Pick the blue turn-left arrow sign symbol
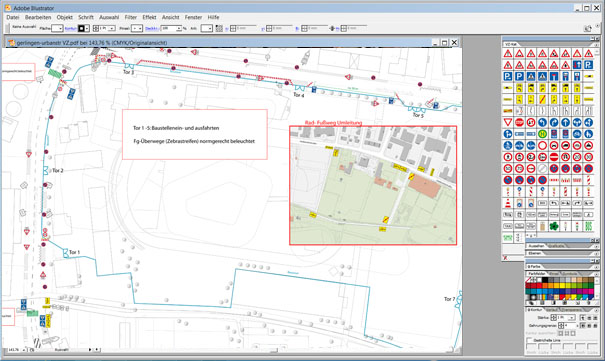This screenshot has width=605, height=361. click(x=542, y=123)
